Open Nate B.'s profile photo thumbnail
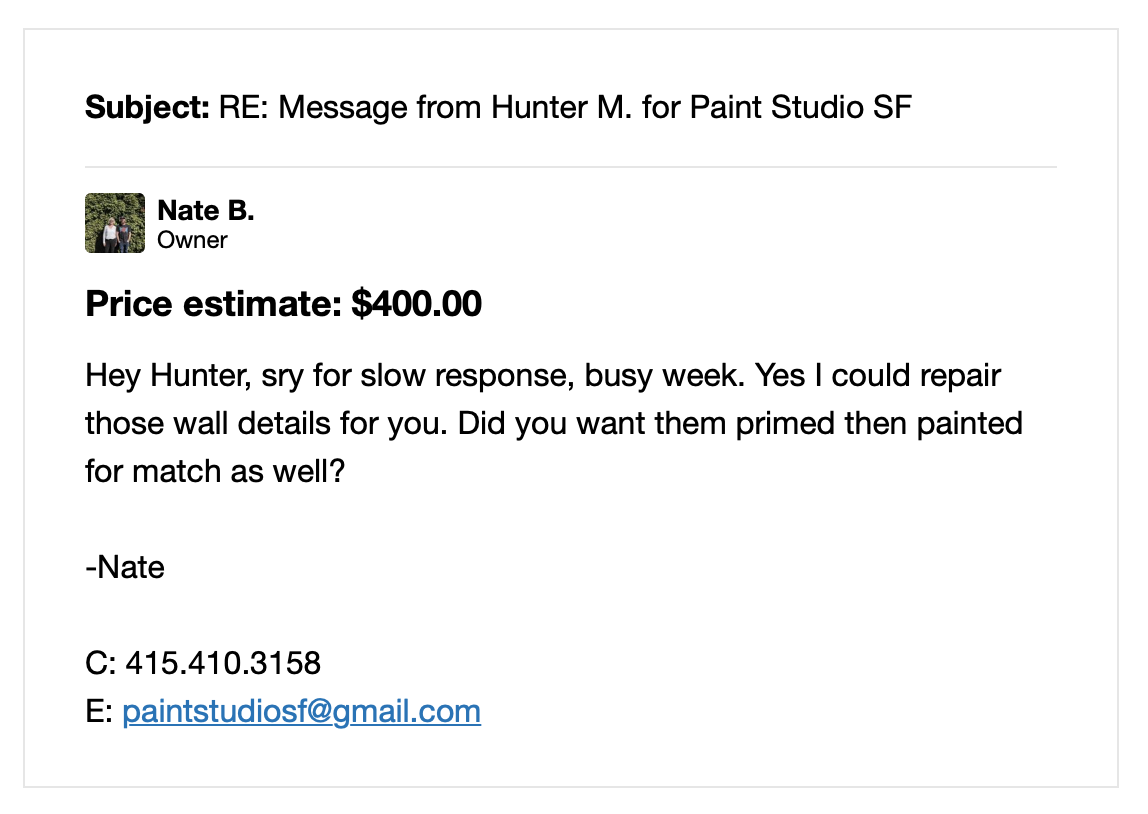1148x814 pixels. pyautogui.click(x=115, y=223)
